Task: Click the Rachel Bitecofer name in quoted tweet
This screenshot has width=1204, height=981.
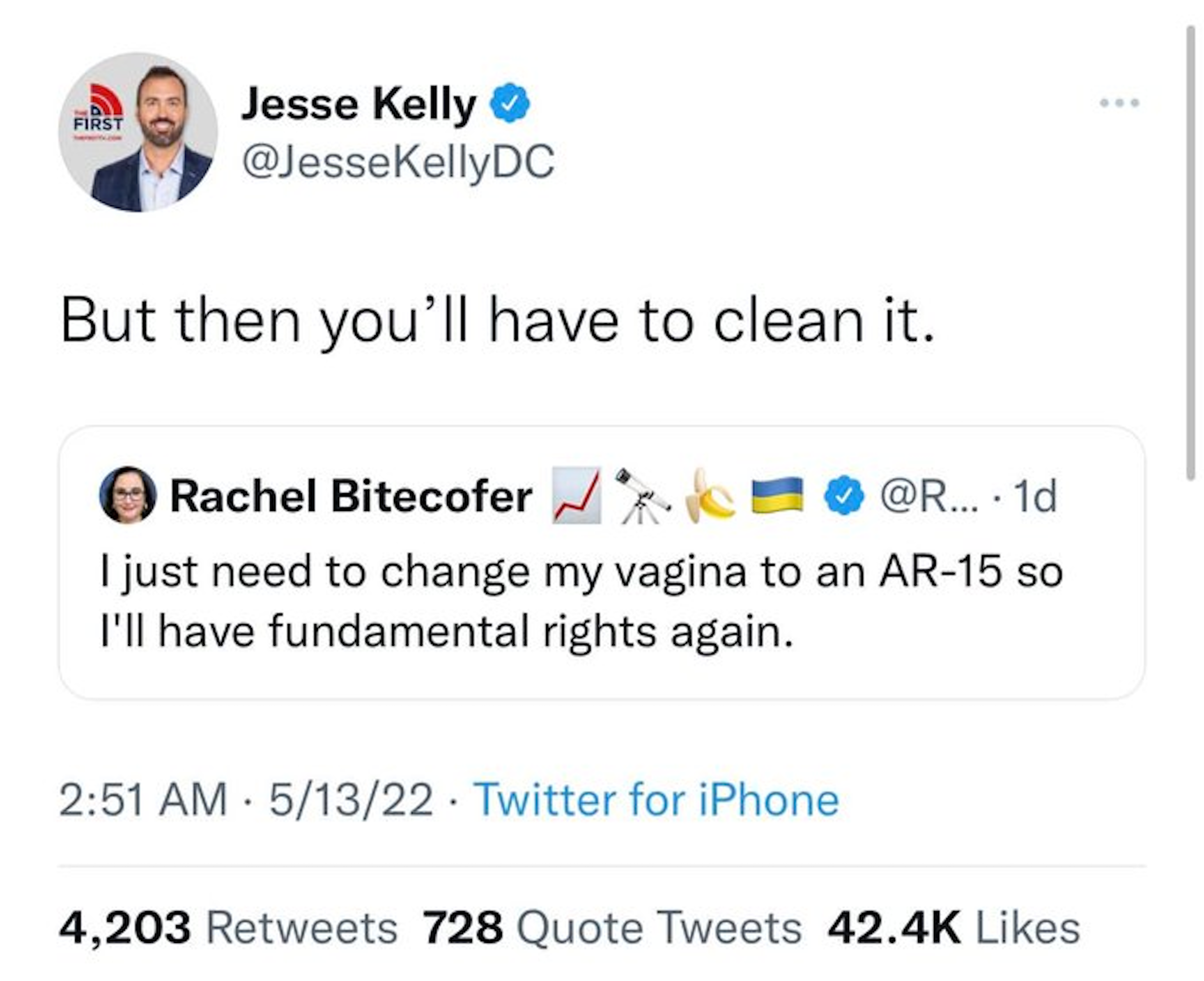Action: coord(351,496)
